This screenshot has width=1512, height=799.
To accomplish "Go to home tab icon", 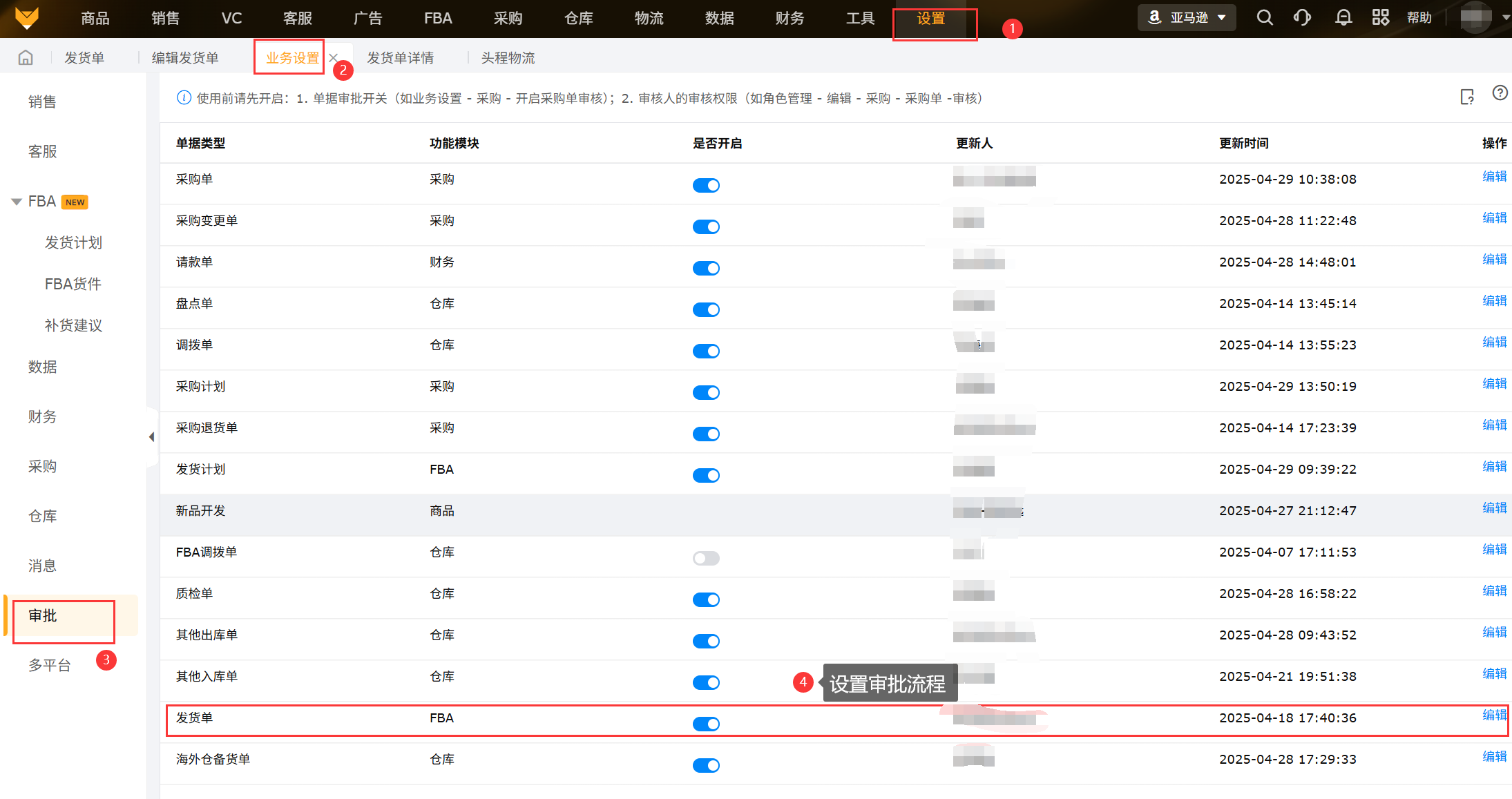I will coord(26,58).
